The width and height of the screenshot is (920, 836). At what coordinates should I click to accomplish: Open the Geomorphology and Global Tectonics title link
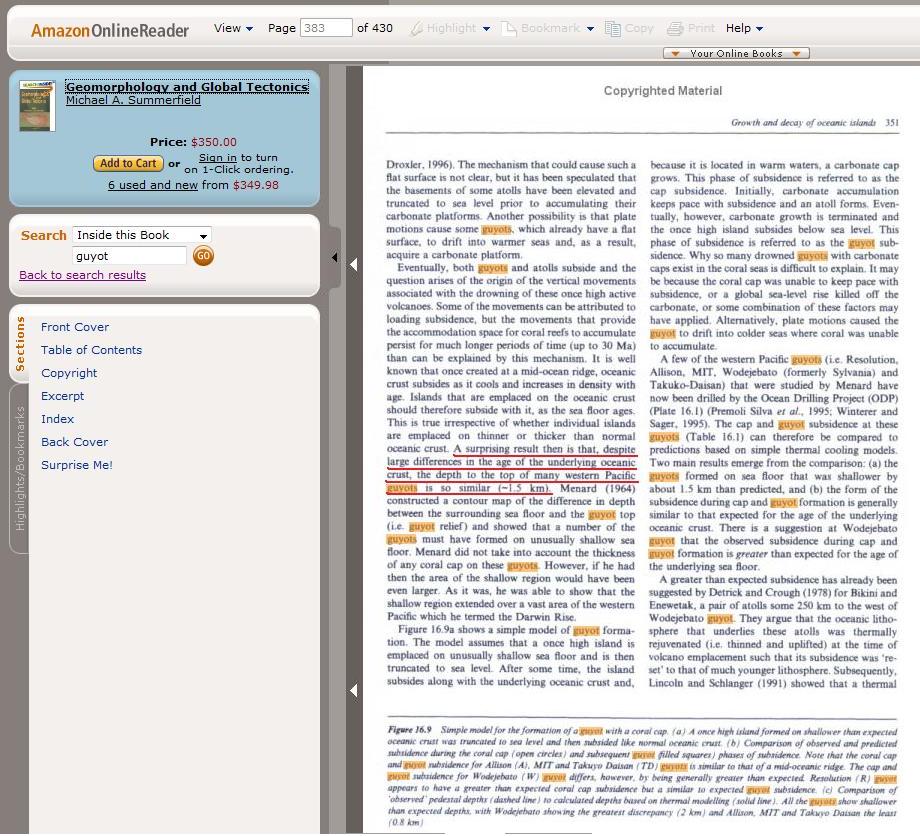click(187, 87)
